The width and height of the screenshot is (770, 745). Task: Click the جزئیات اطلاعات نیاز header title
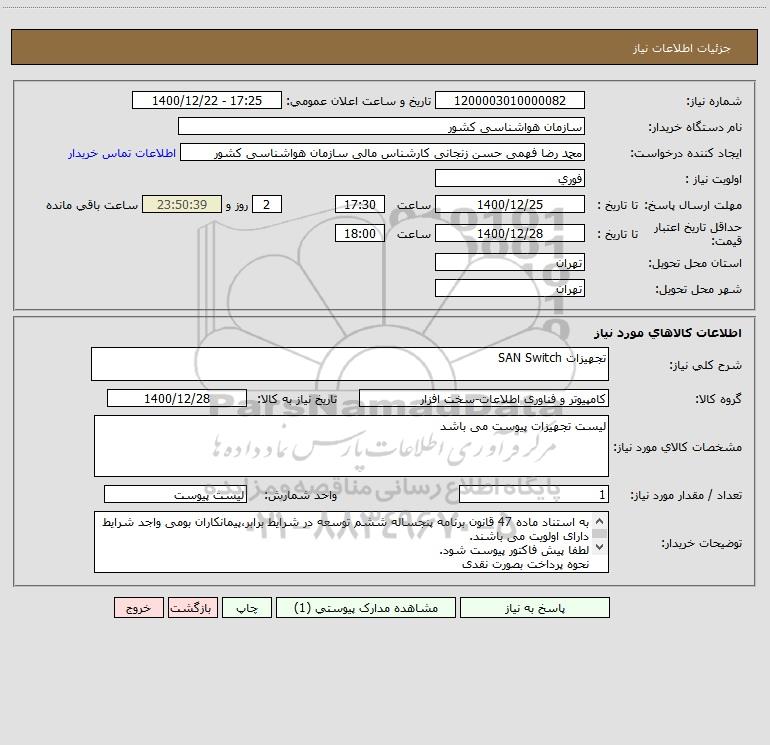[x=681, y=48]
